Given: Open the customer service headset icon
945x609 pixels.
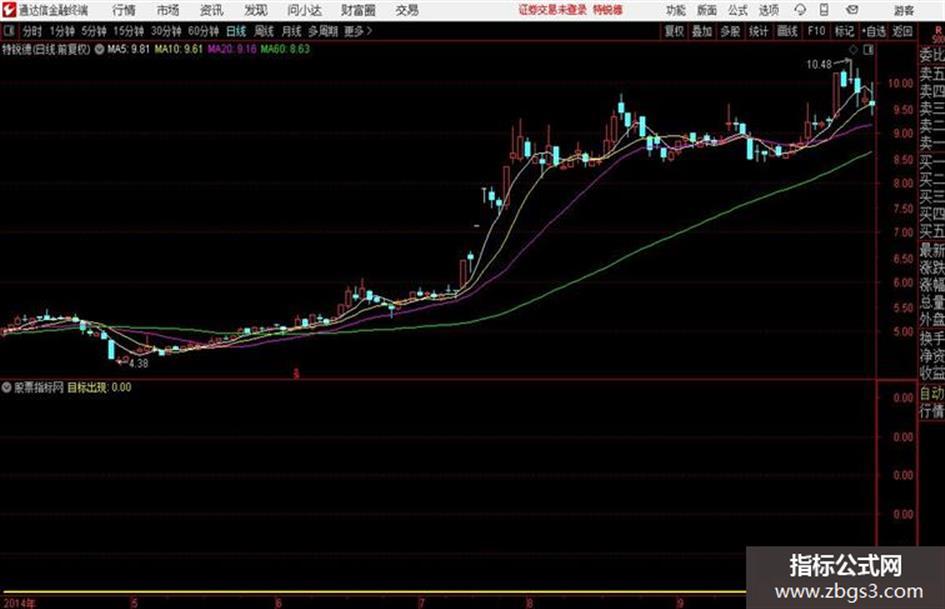Looking at the screenshot, I should pyautogui.click(x=800, y=10).
